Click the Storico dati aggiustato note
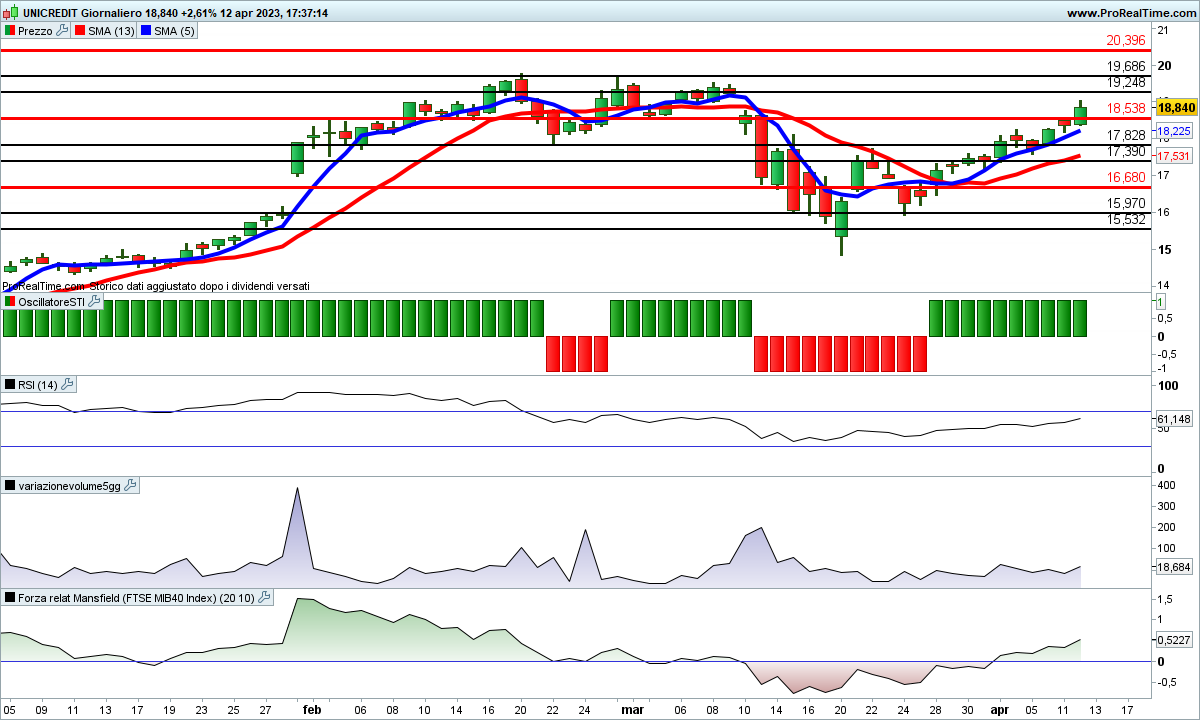This screenshot has width=1200, height=720. click(x=156, y=286)
